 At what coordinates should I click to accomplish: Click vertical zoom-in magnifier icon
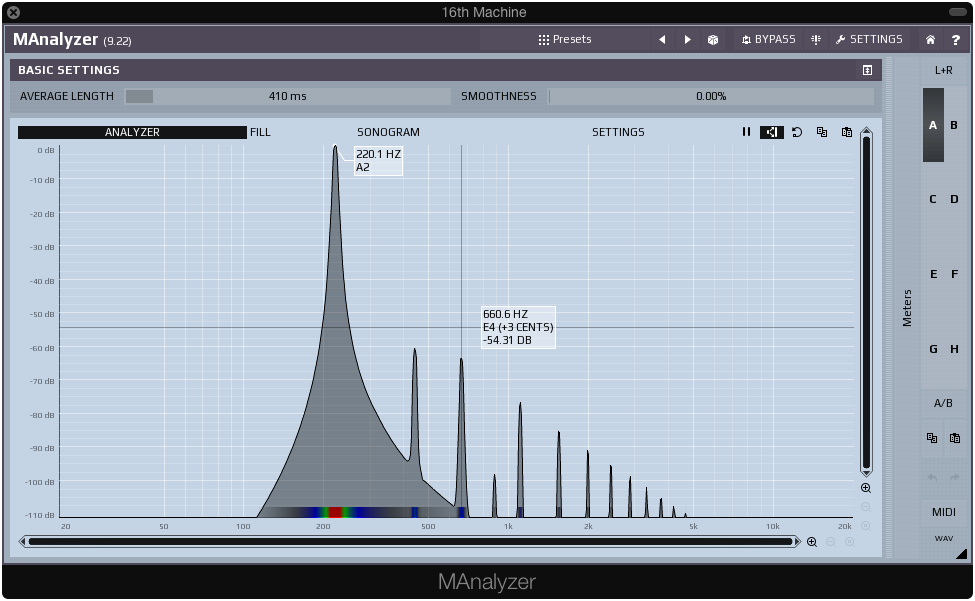click(x=866, y=488)
